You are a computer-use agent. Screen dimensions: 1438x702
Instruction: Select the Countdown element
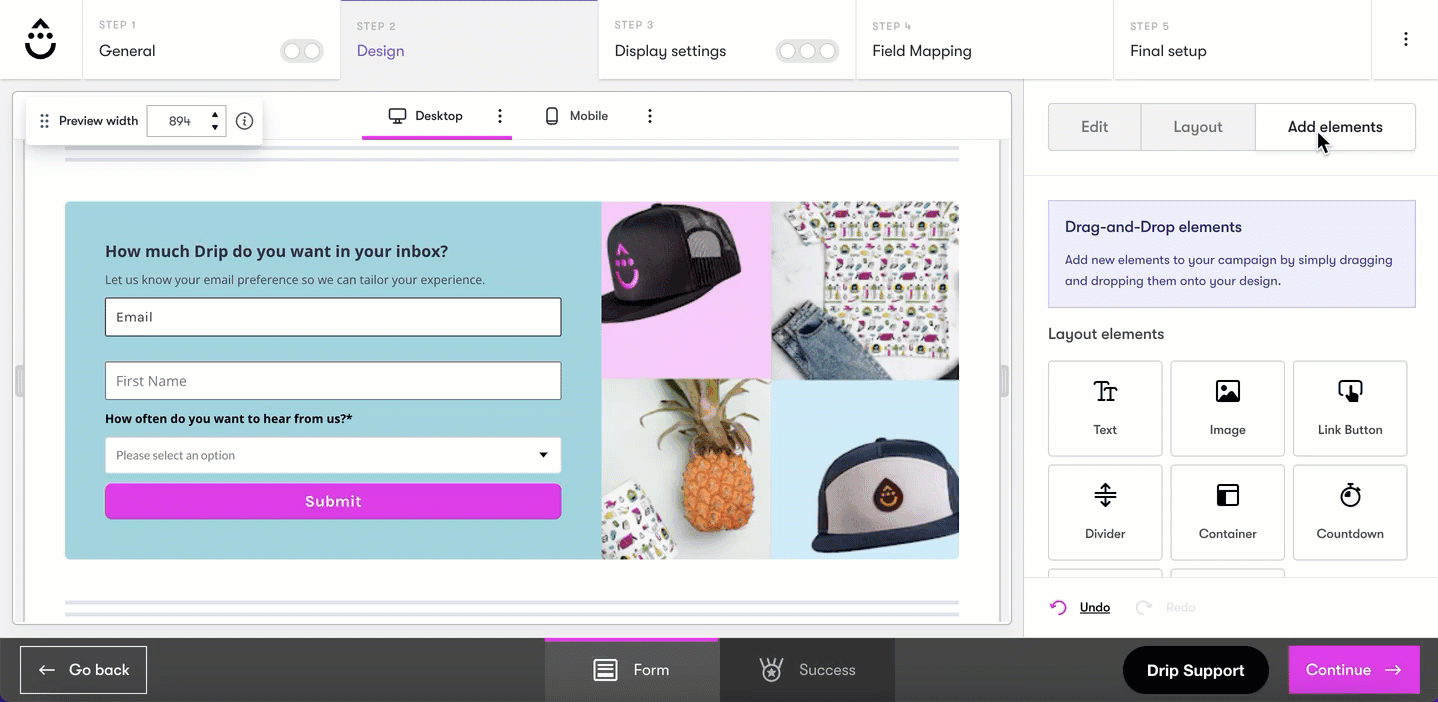coord(1350,512)
